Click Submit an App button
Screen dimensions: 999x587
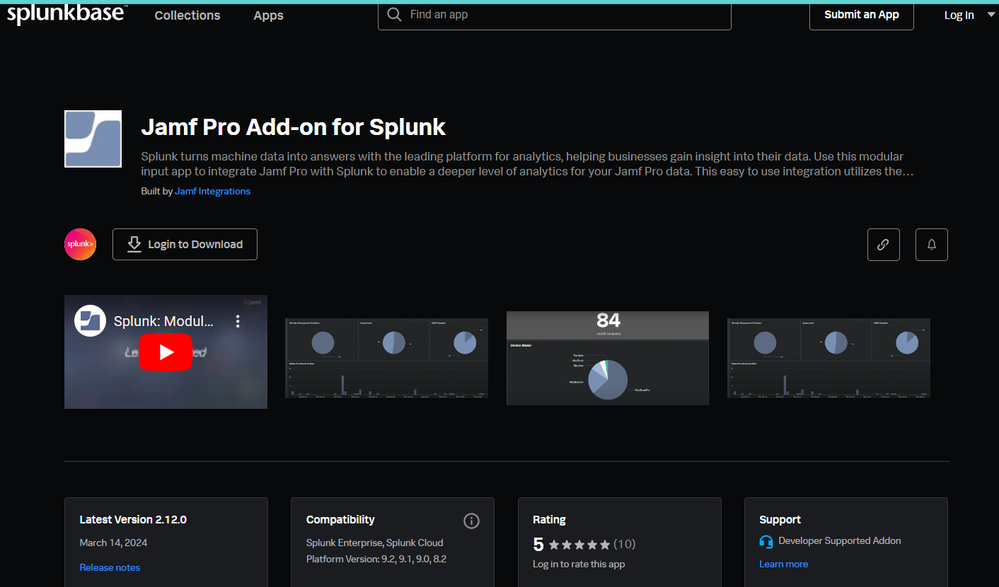[861, 15]
